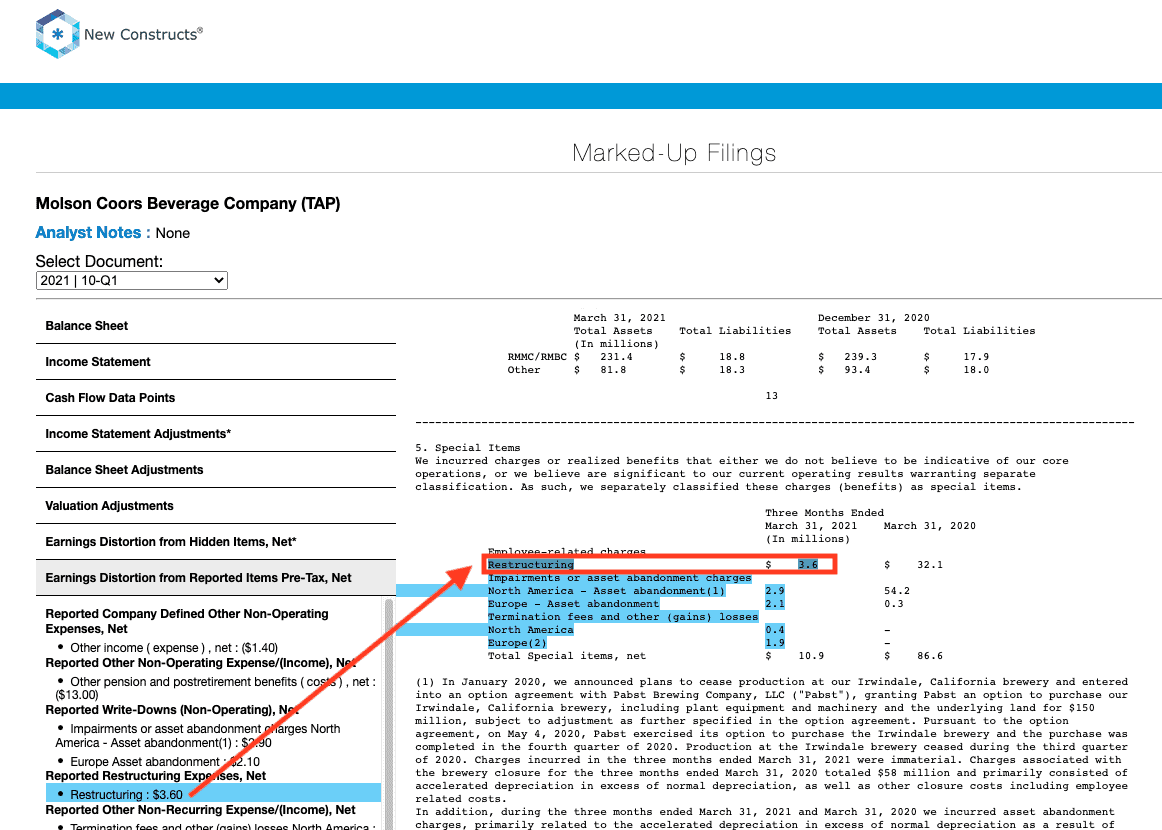This screenshot has height=830, width=1162.
Task: Click the highlighted 0.4 value
Action: [x=774, y=630]
